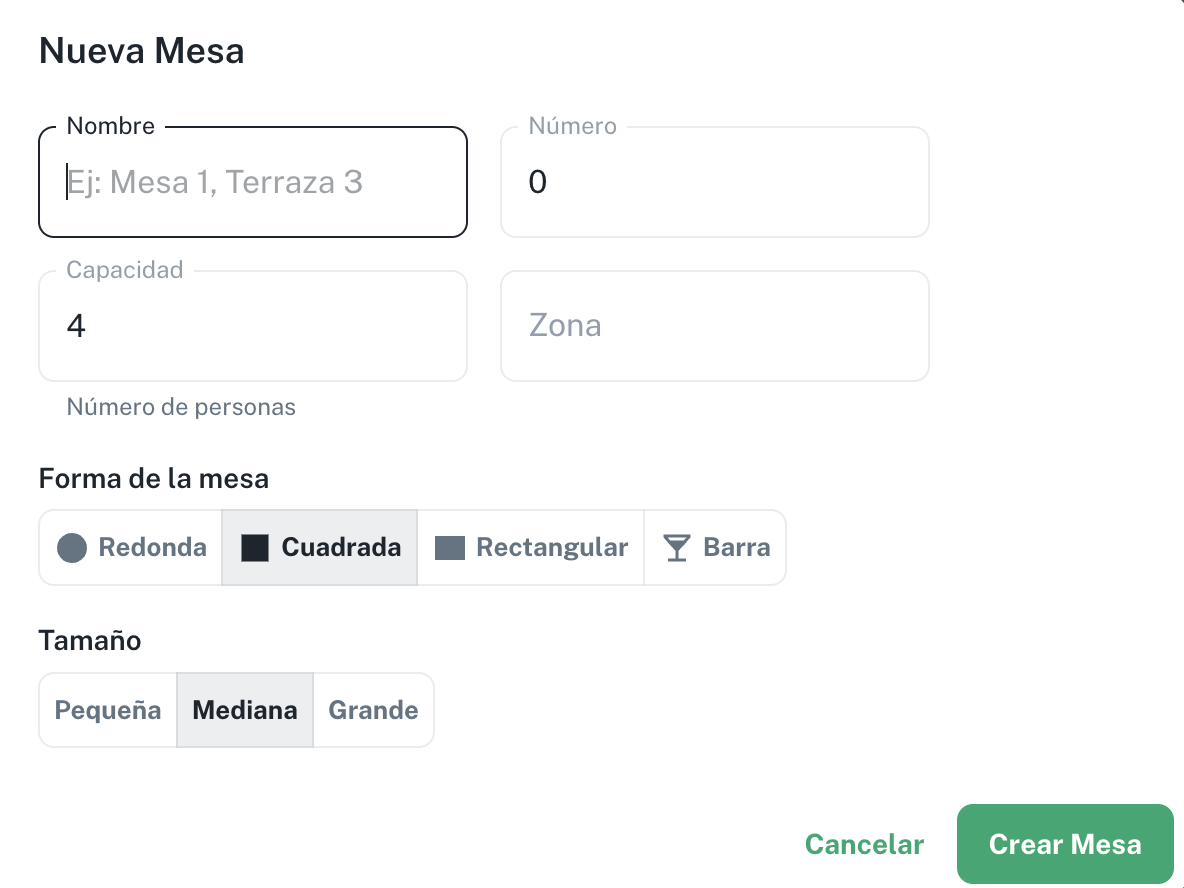Click the 'Número de personas' helper text
The width and height of the screenshot is (1184, 888).
click(181, 407)
